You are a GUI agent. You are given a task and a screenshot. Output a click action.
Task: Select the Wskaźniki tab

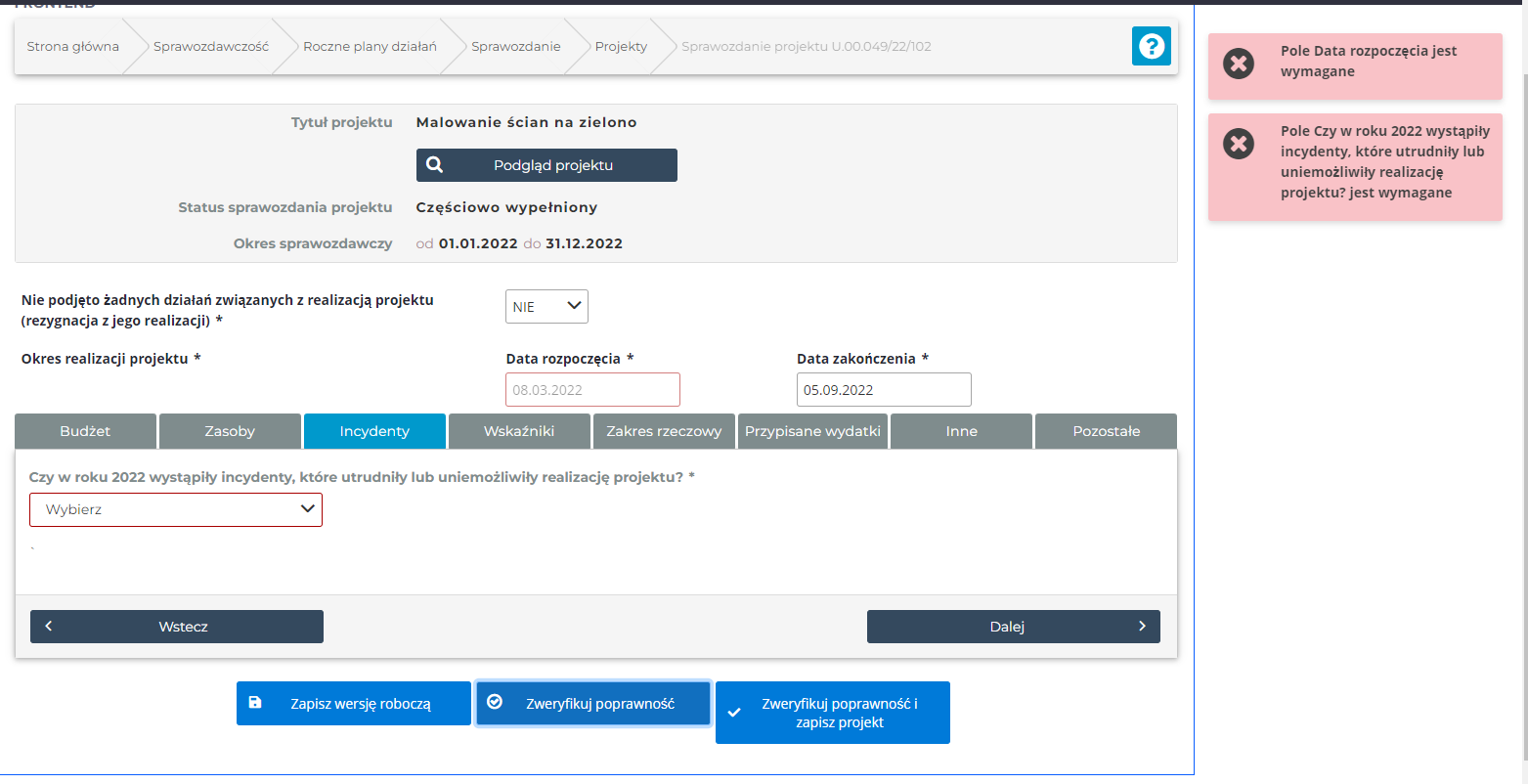(x=519, y=431)
